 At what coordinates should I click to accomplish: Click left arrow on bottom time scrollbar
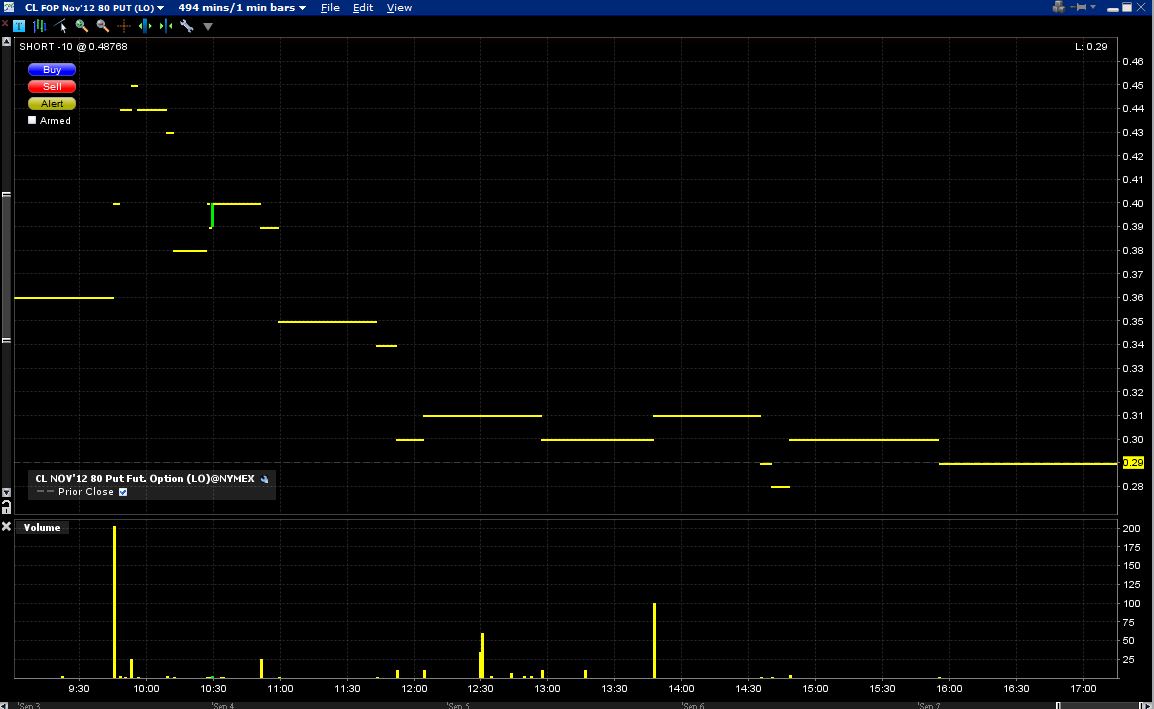coord(4,705)
